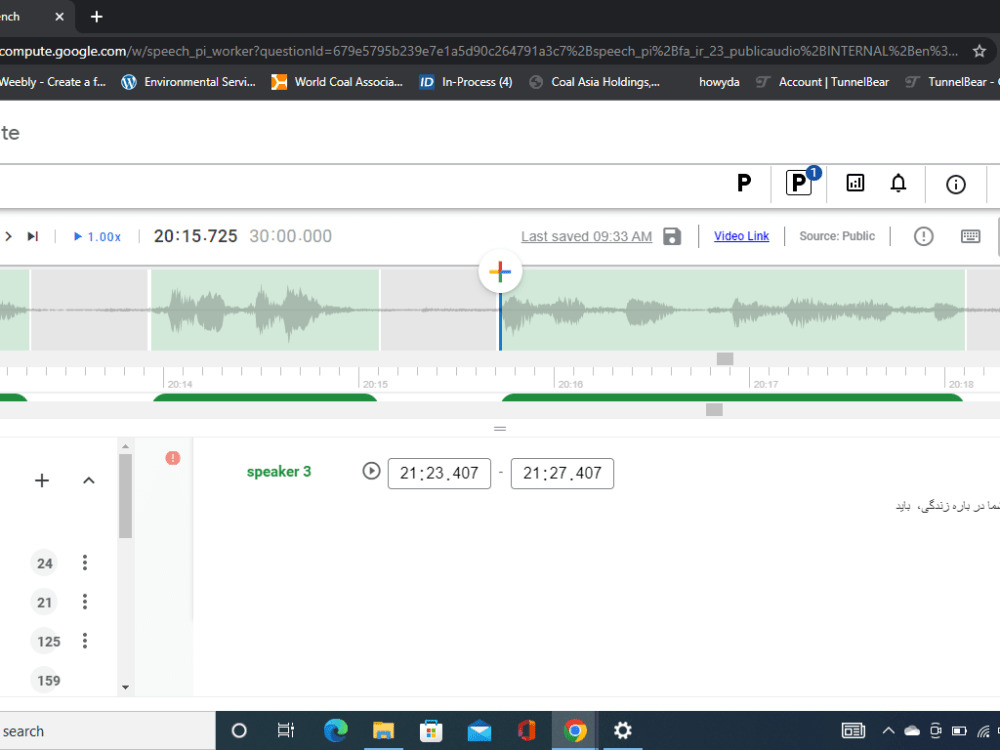Click the warning exclamation icon near keyboard icon

tap(922, 236)
